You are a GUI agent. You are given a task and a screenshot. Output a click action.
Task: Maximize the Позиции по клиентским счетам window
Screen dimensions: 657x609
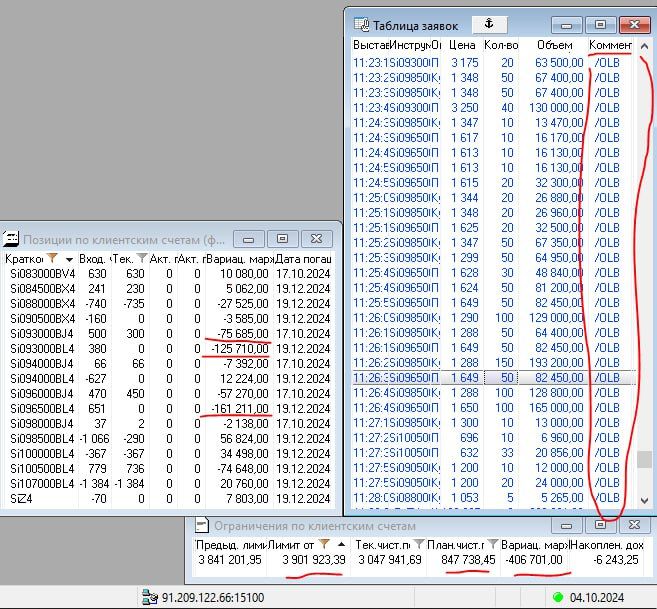click(282, 239)
